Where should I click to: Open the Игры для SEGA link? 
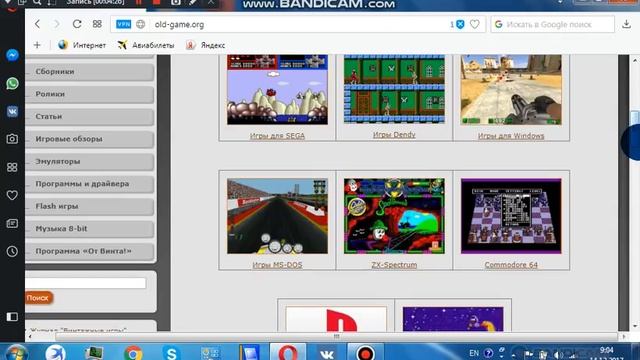tap(277, 136)
